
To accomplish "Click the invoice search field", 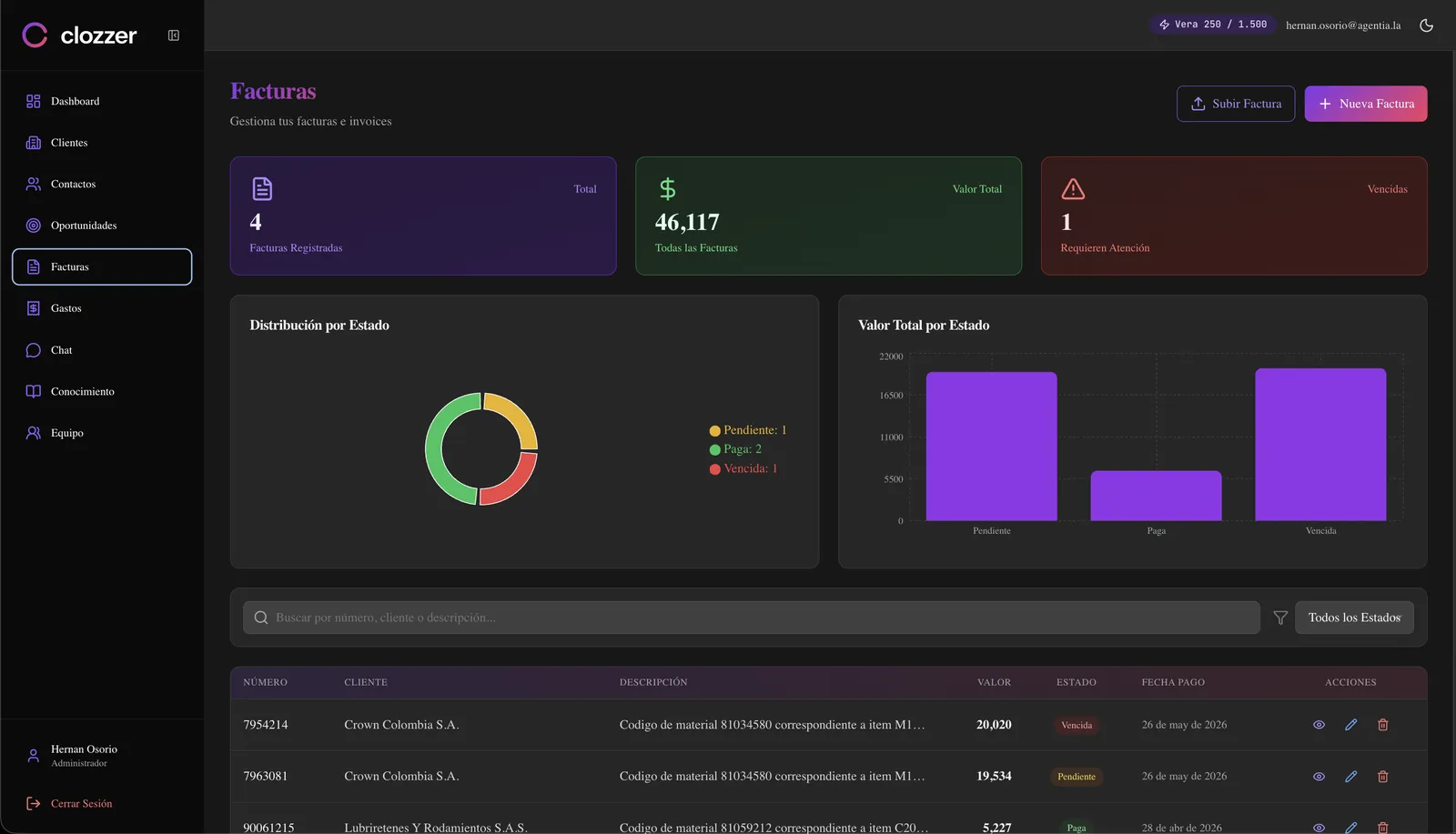I will point(752,618).
